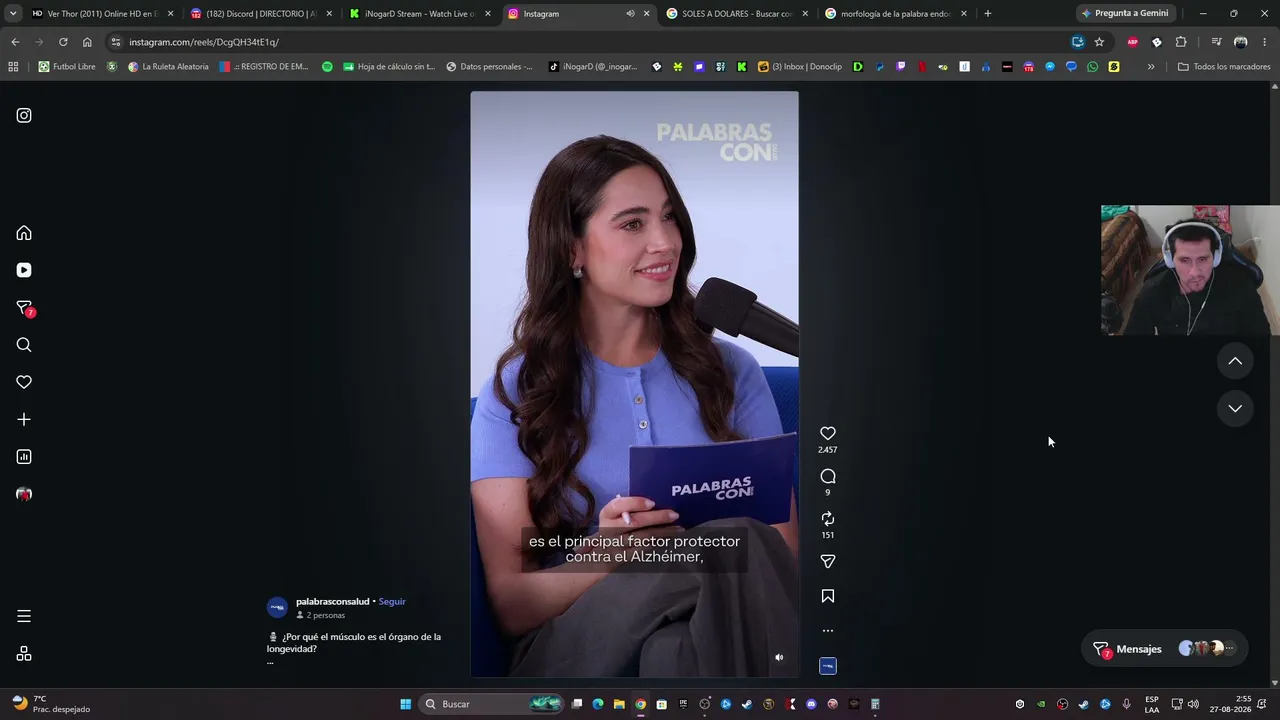The height and width of the screenshot is (720, 1280).
Task: Open Datos personales bookmark
Action: [x=489, y=67]
